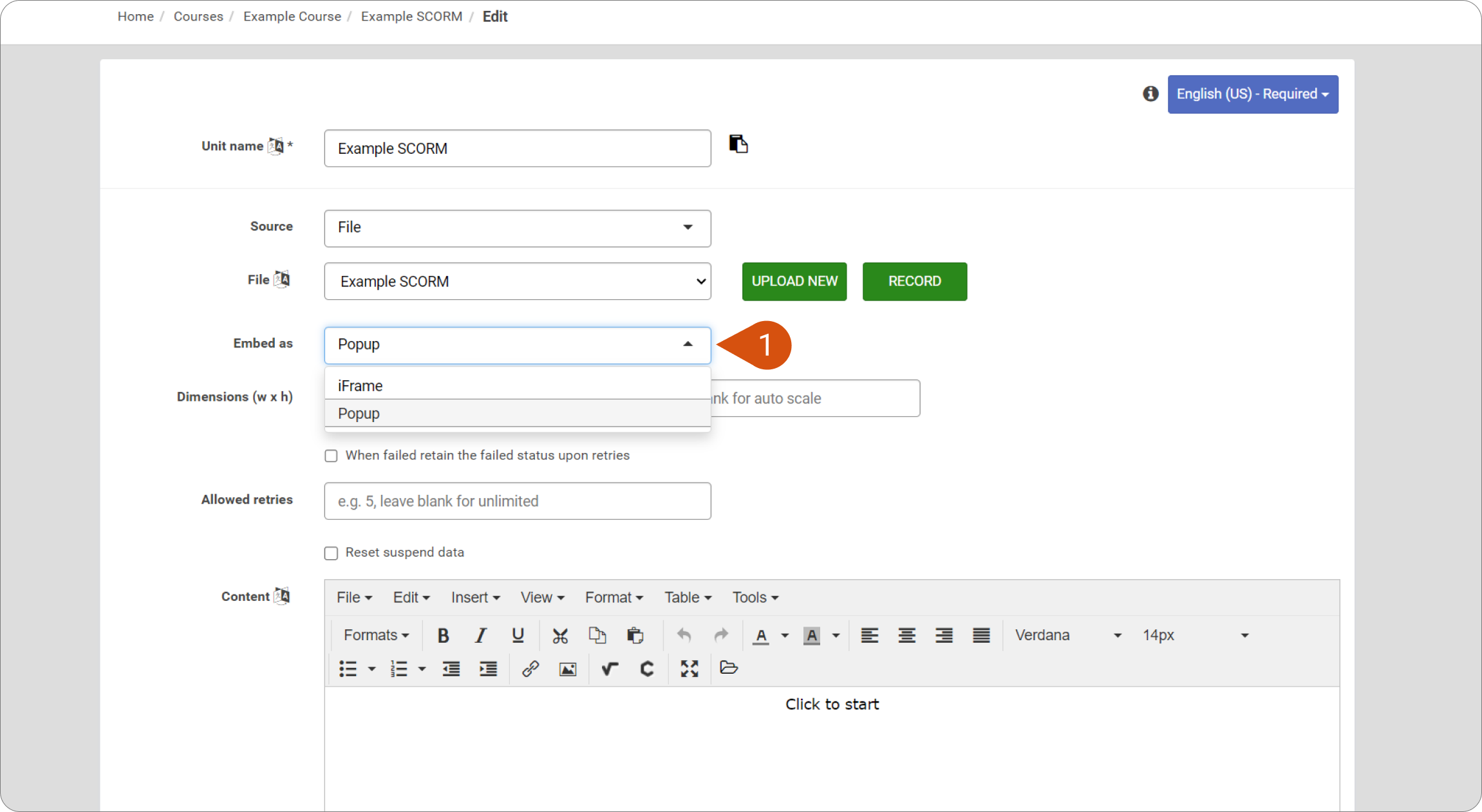Click the bullet list icon
Image resolution: width=1482 pixels, height=812 pixels.
tap(348, 669)
